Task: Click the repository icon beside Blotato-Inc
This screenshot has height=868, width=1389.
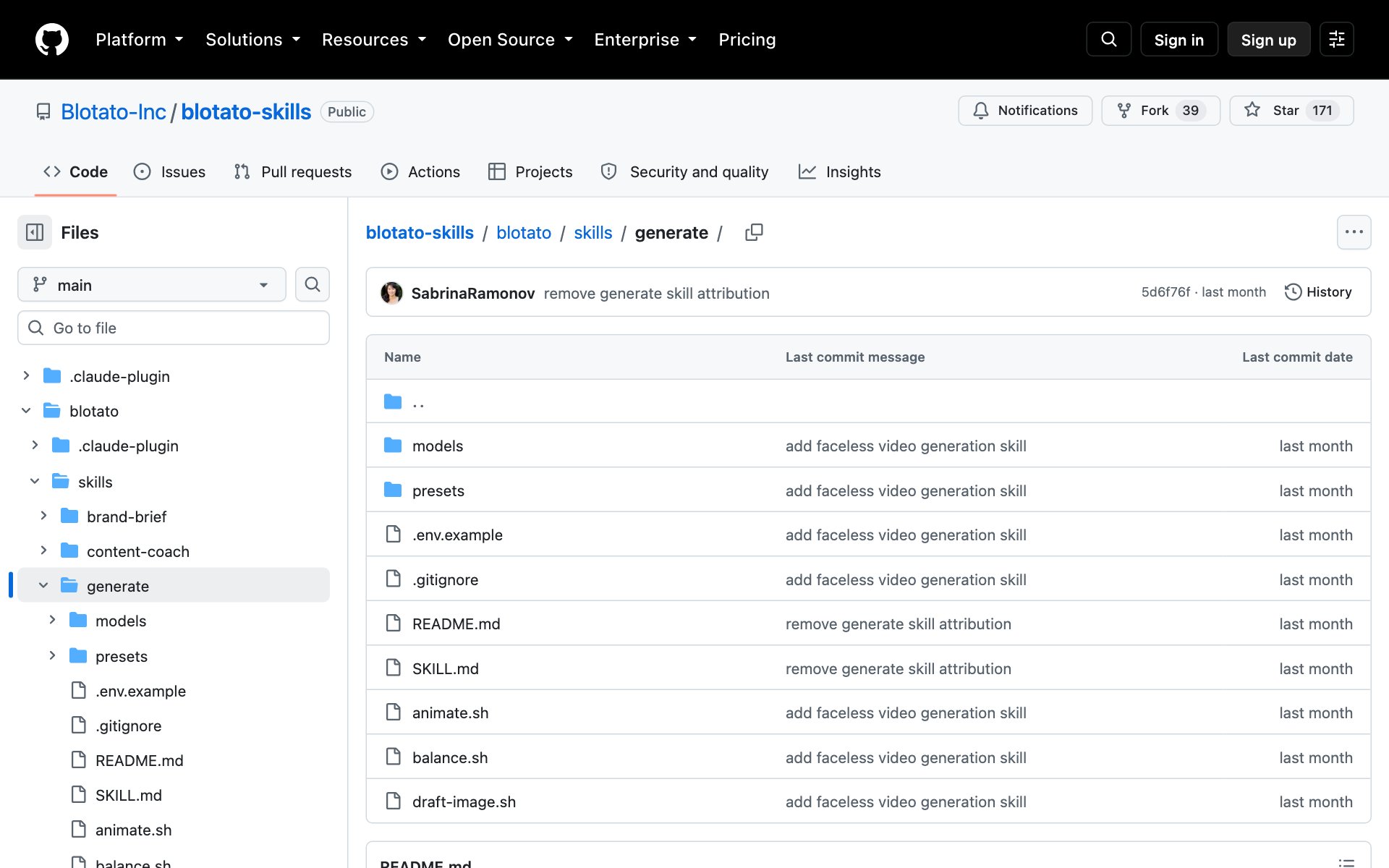Action: 43,111
